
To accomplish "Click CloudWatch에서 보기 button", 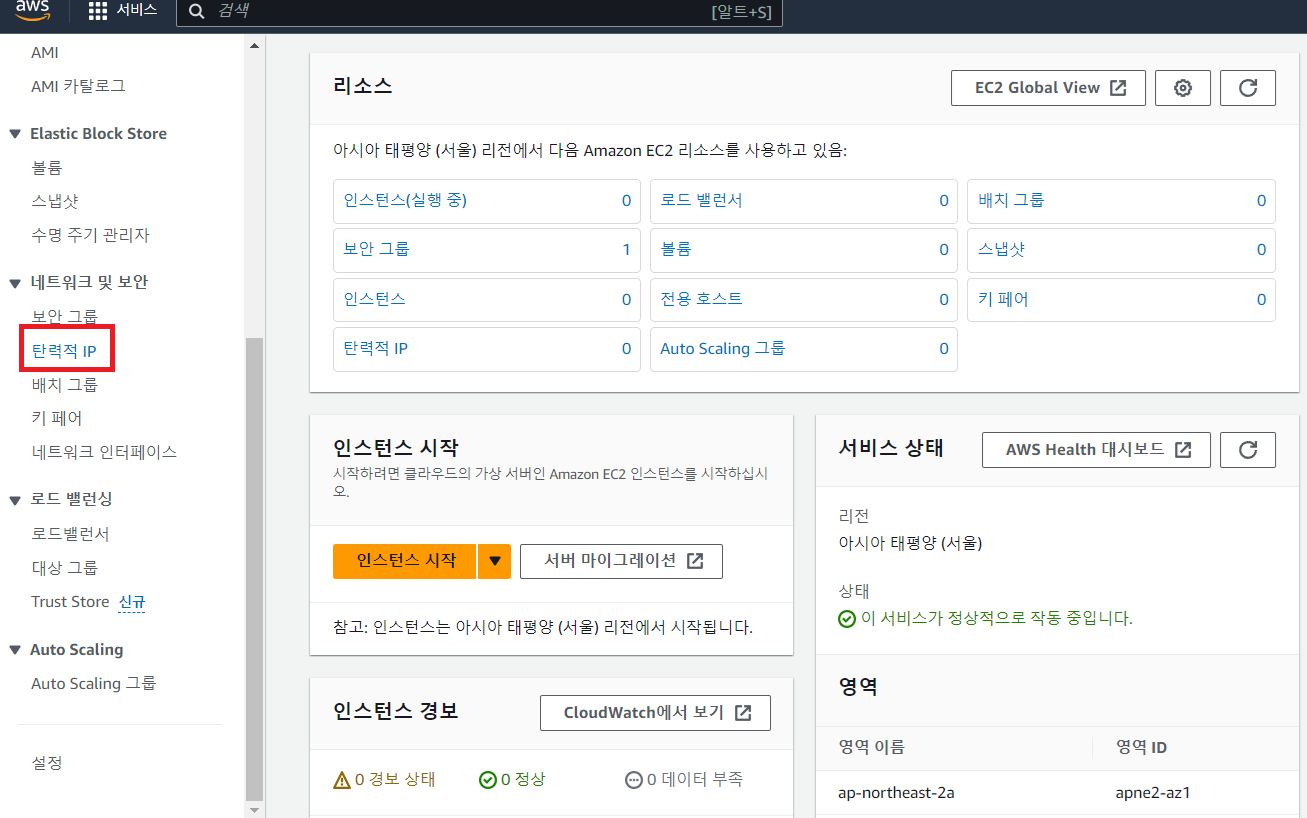I will click(655, 713).
